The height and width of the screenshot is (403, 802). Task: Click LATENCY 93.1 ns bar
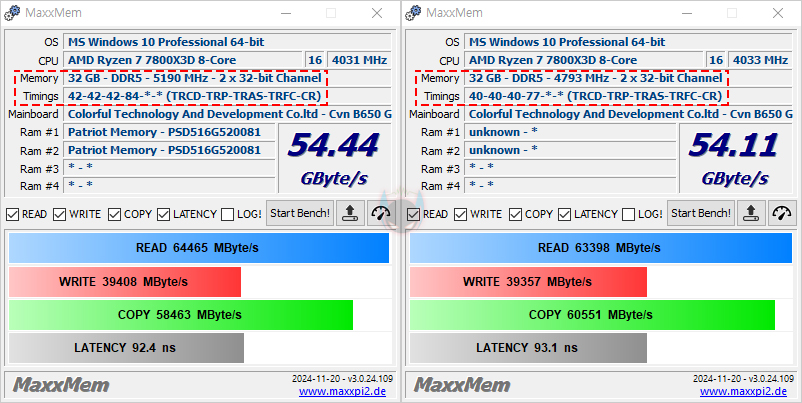528,348
